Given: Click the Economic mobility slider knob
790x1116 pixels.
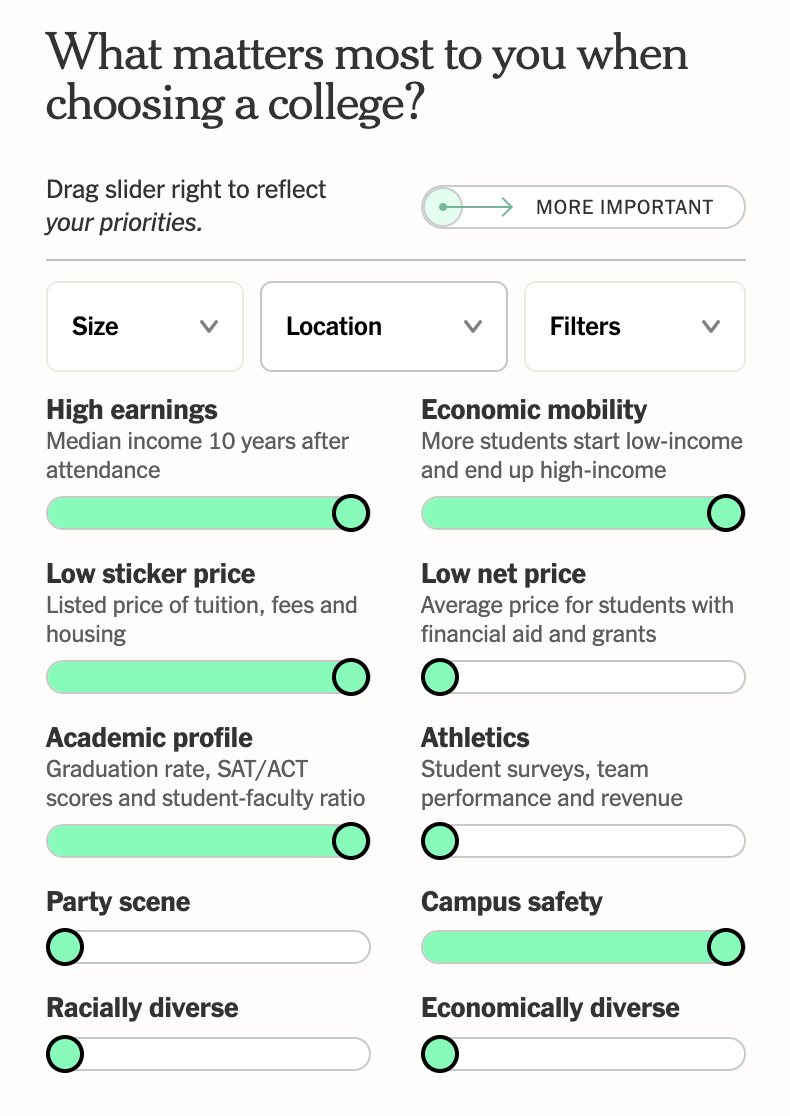Looking at the screenshot, I should pos(725,513).
